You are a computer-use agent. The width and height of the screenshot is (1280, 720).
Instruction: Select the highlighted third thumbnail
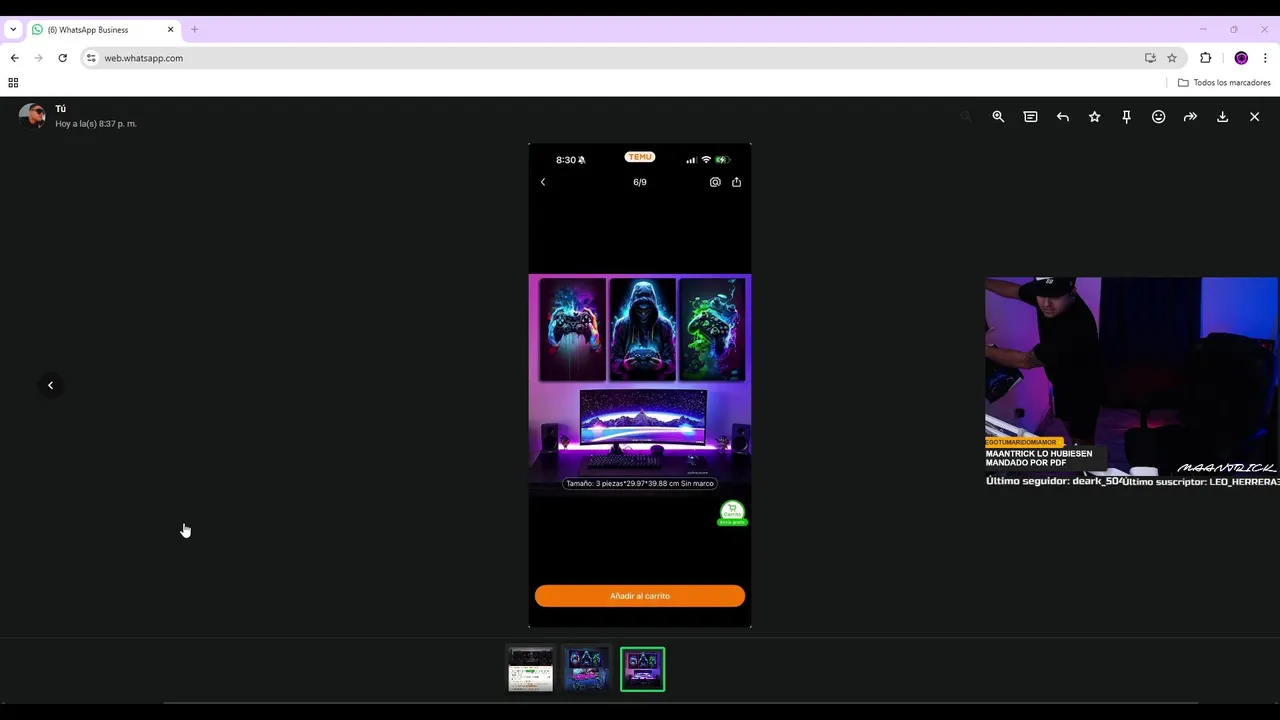(642, 669)
